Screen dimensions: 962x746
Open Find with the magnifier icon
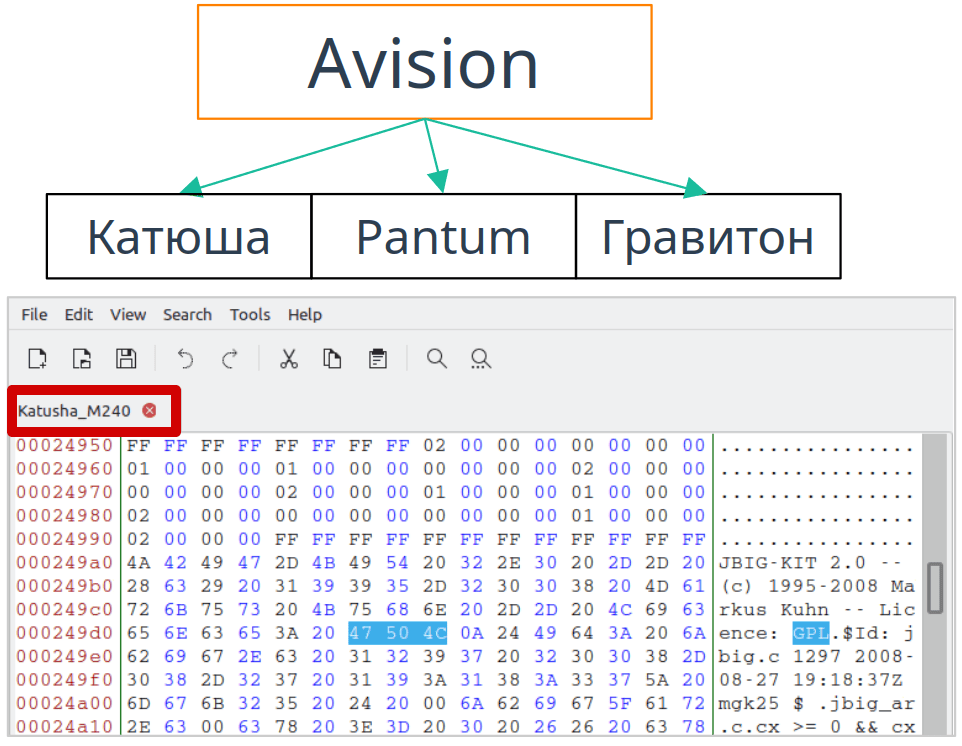tap(436, 358)
